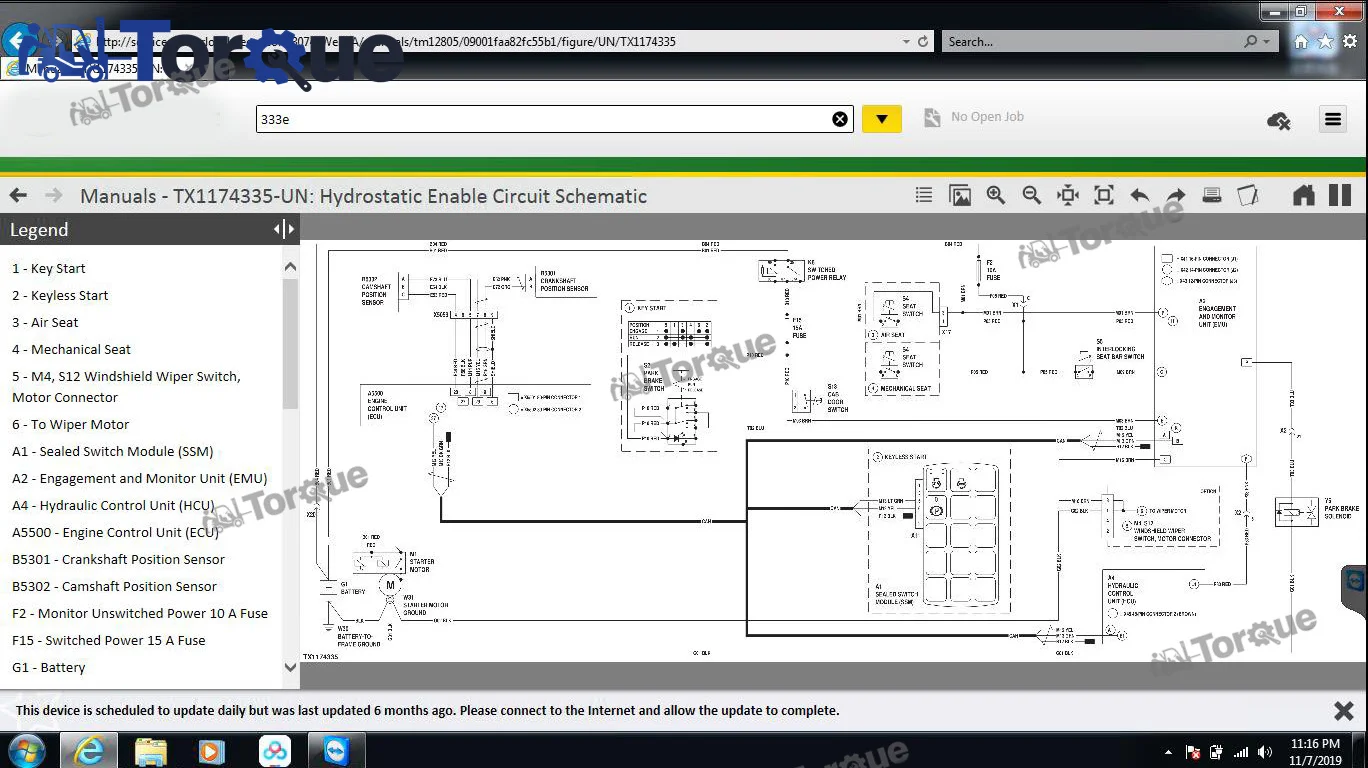Go to the Home screen icon
Viewport: 1368px width, 768px height.
click(1303, 195)
